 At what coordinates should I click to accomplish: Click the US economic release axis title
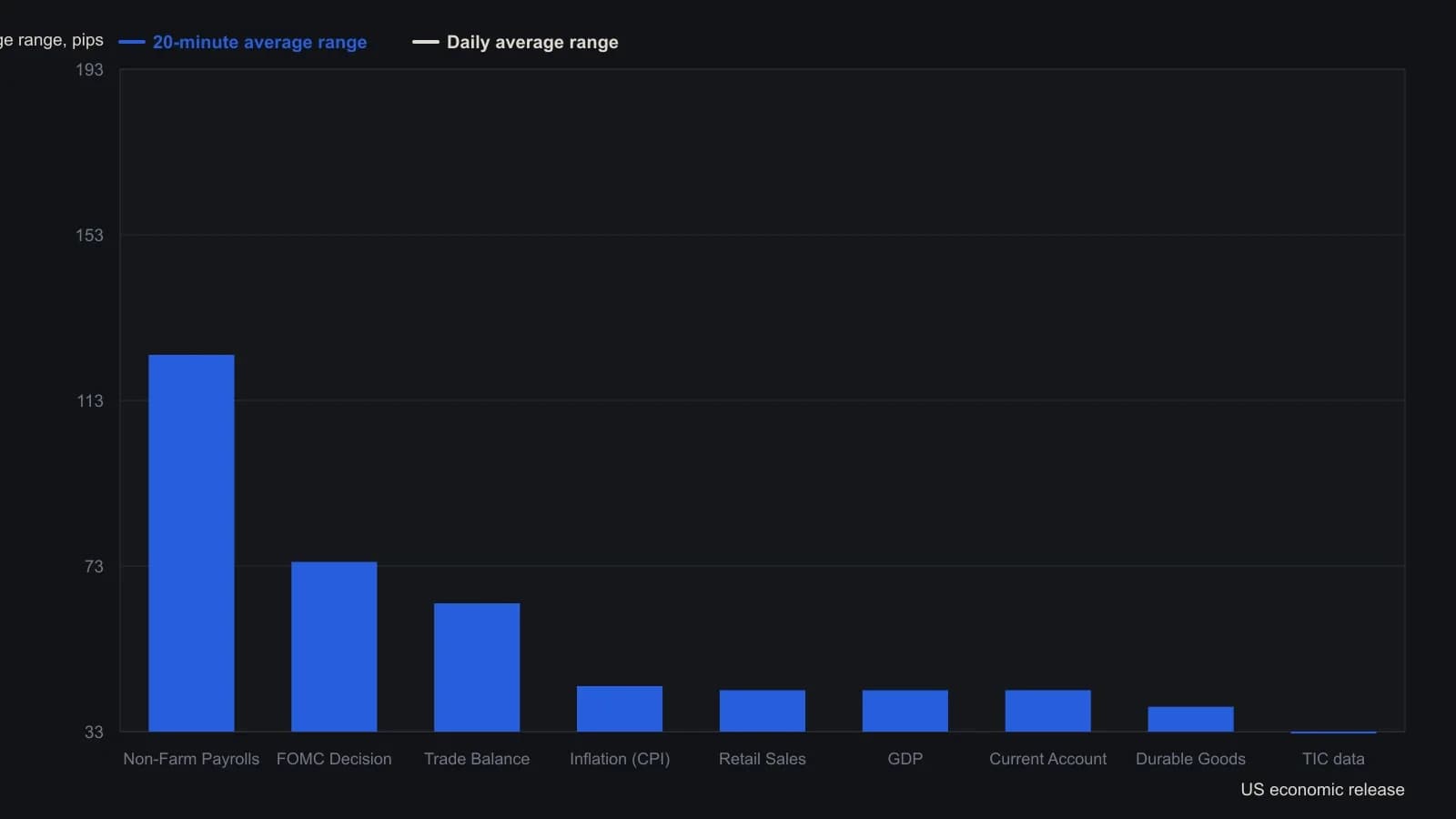(x=1322, y=790)
